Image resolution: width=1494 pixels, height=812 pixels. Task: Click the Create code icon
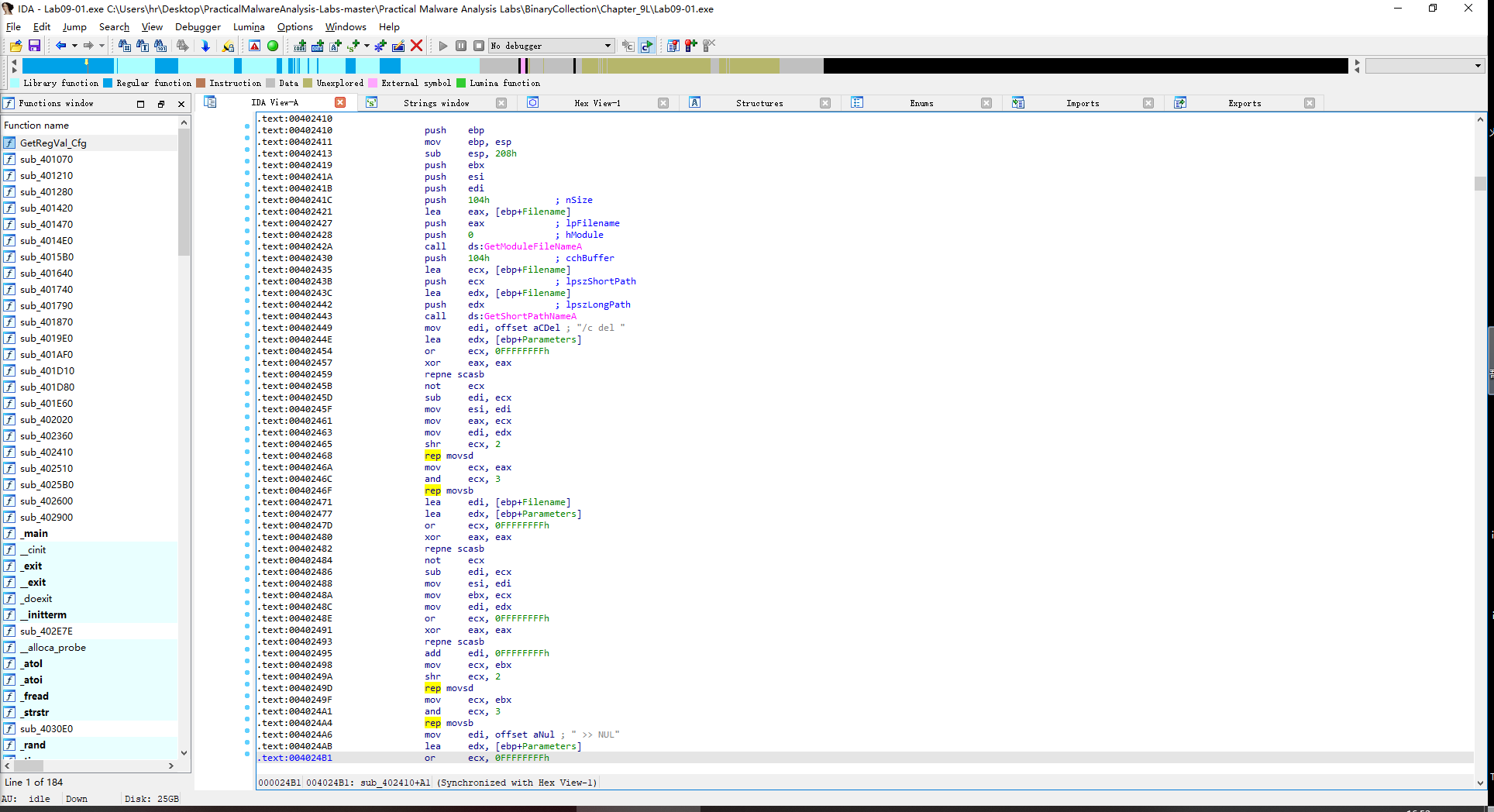click(300, 46)
